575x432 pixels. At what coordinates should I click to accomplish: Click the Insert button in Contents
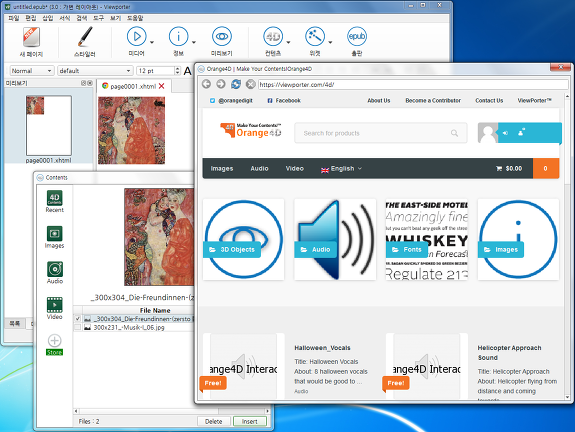click(x=249, y=421)
